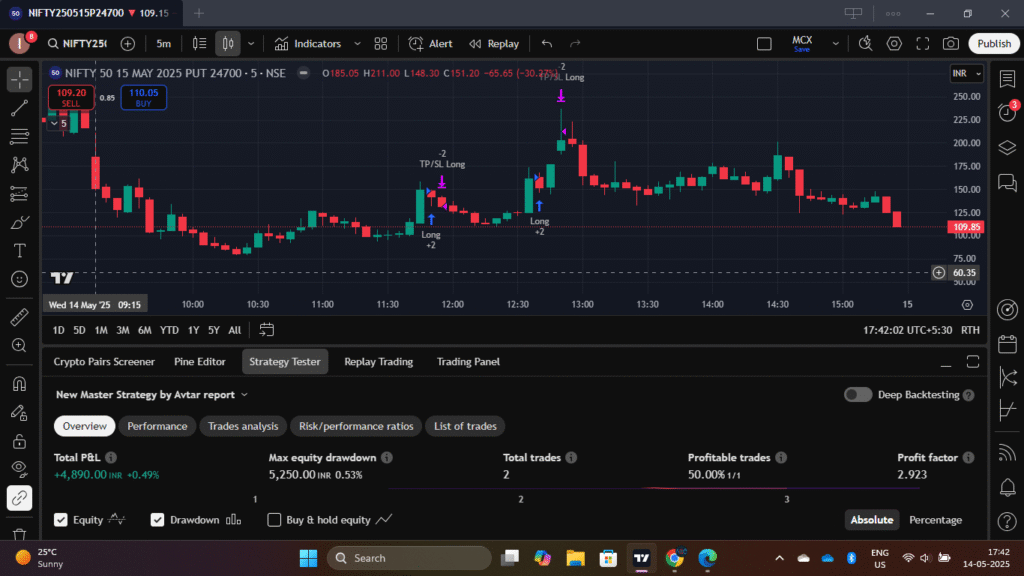Open indicator templates grid icon
The height and width of the screenshot is (576, 1024).
coord(381,44)
